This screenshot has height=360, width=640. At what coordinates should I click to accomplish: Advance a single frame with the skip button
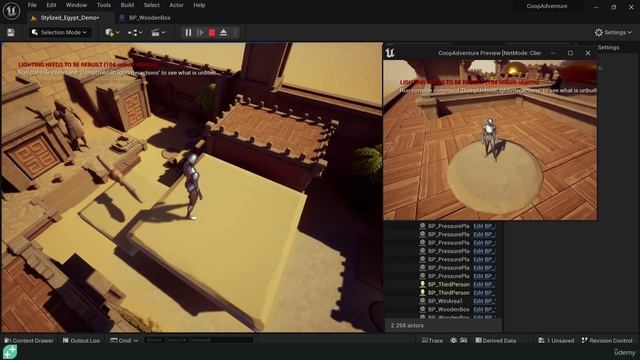click(200, 33)
